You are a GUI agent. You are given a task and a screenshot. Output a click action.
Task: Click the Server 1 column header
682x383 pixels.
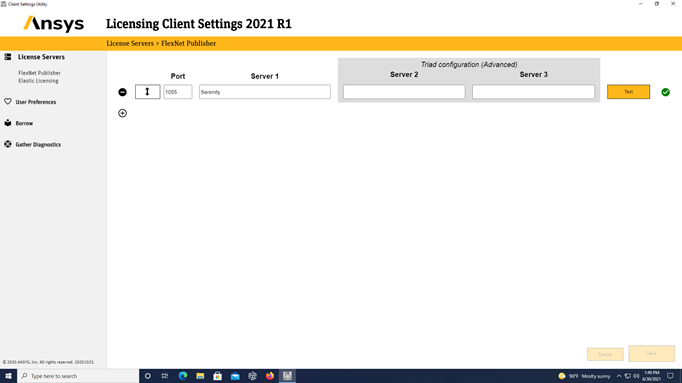[x=264, y=76]
